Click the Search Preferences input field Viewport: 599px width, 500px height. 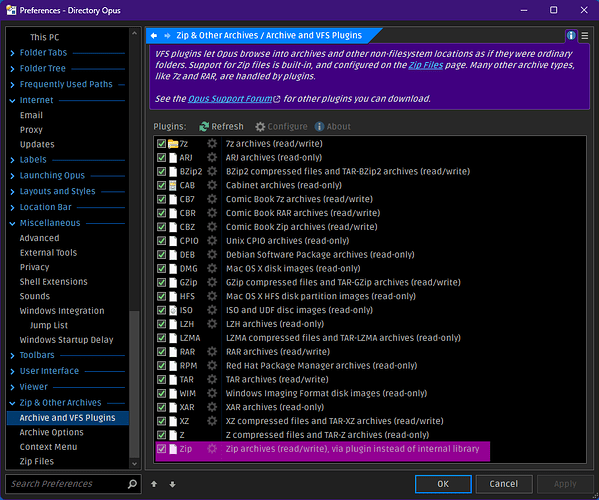pos(67,484)
